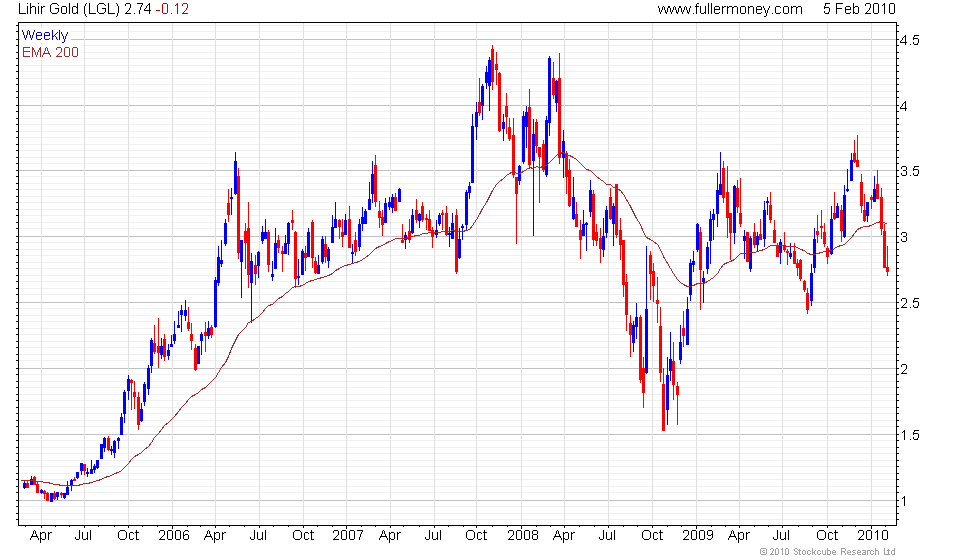Click the 1 price axis label
This screenshot has width=980, height=560.
coord(904,501)
